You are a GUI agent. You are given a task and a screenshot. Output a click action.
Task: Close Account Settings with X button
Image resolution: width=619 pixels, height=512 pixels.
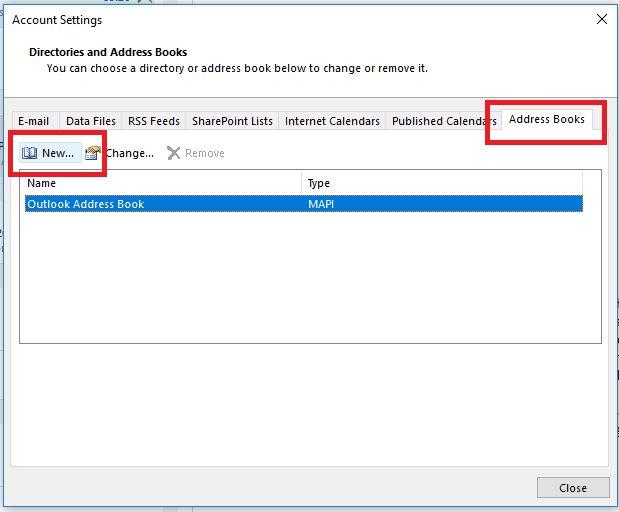(x=602, y=19)
